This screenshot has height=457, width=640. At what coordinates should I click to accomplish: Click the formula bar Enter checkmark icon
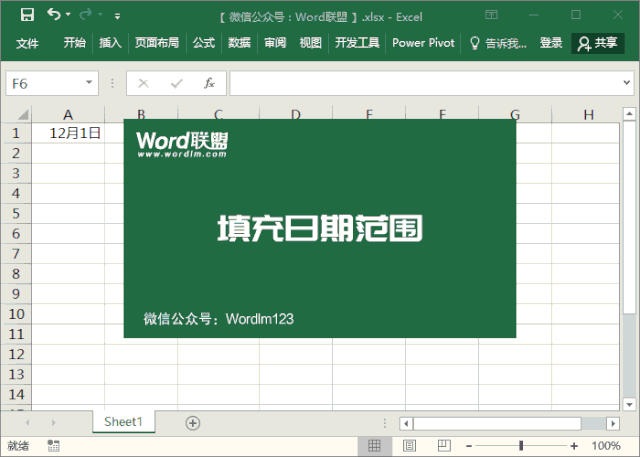point(177,84)
